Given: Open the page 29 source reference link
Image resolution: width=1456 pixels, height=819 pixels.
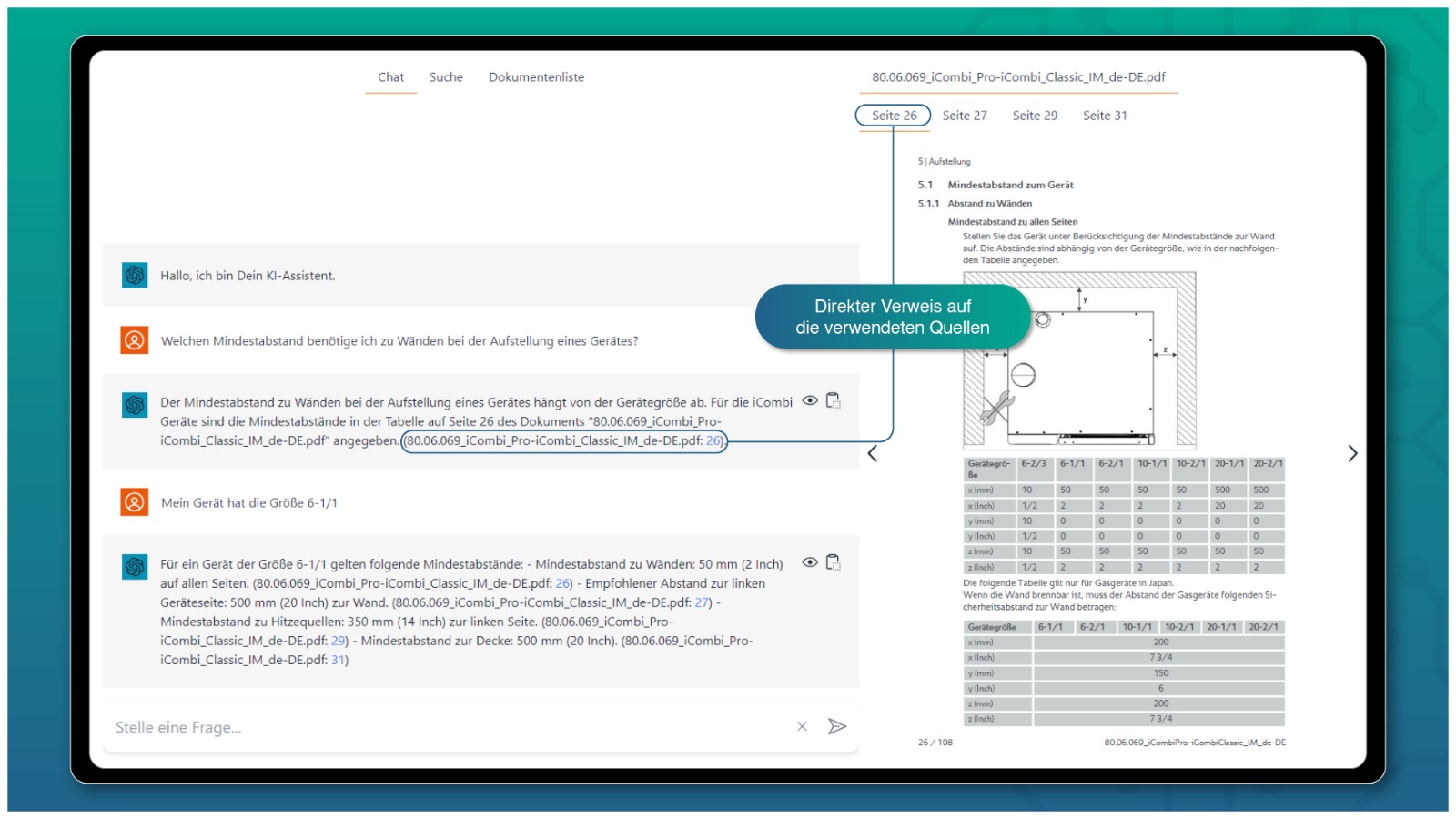Looking at the screenshot, I should click(x=338, y=641).
